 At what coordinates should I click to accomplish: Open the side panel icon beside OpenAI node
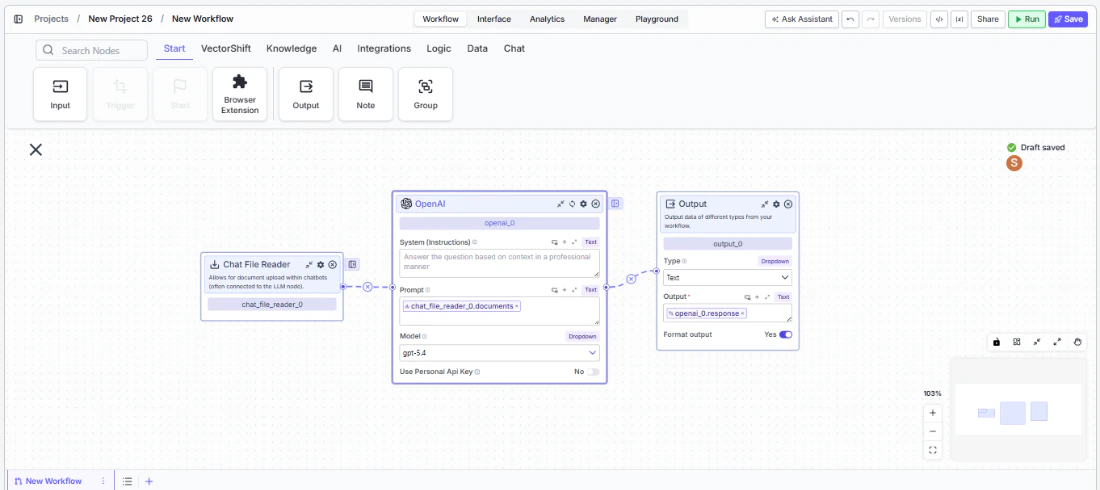[615, 204]
